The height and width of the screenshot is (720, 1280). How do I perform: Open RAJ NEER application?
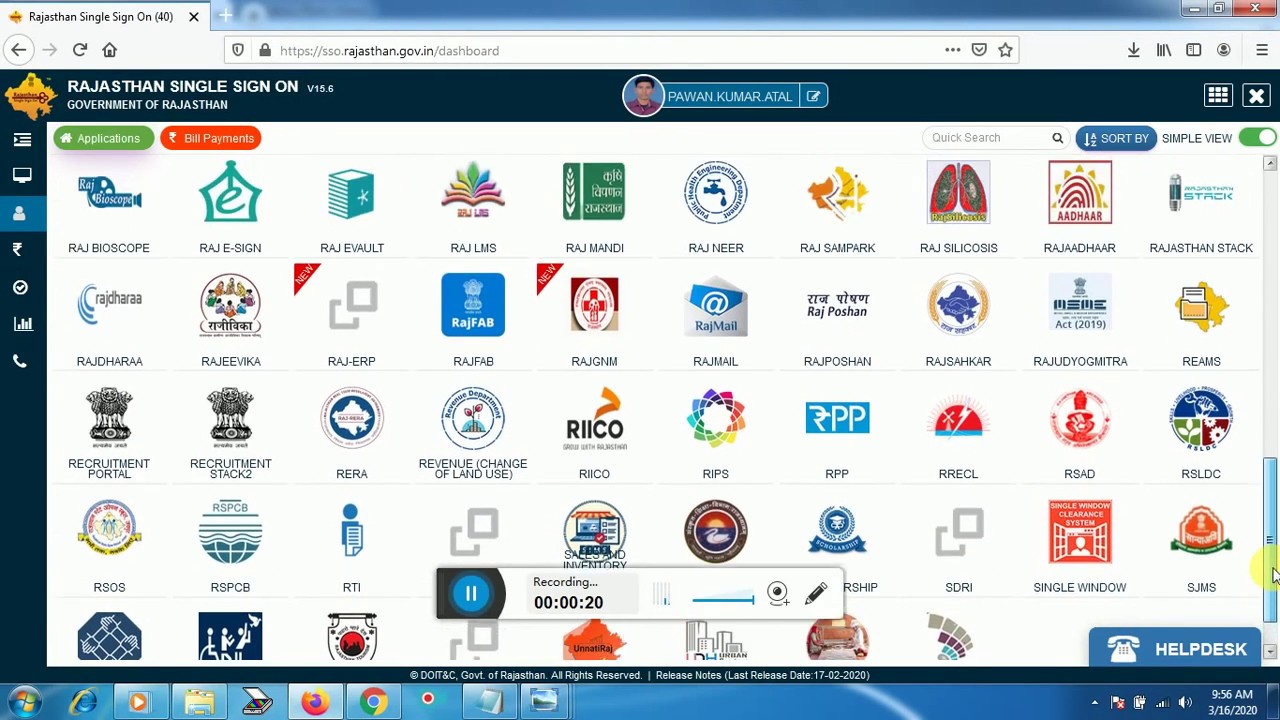tap(716, 192)
